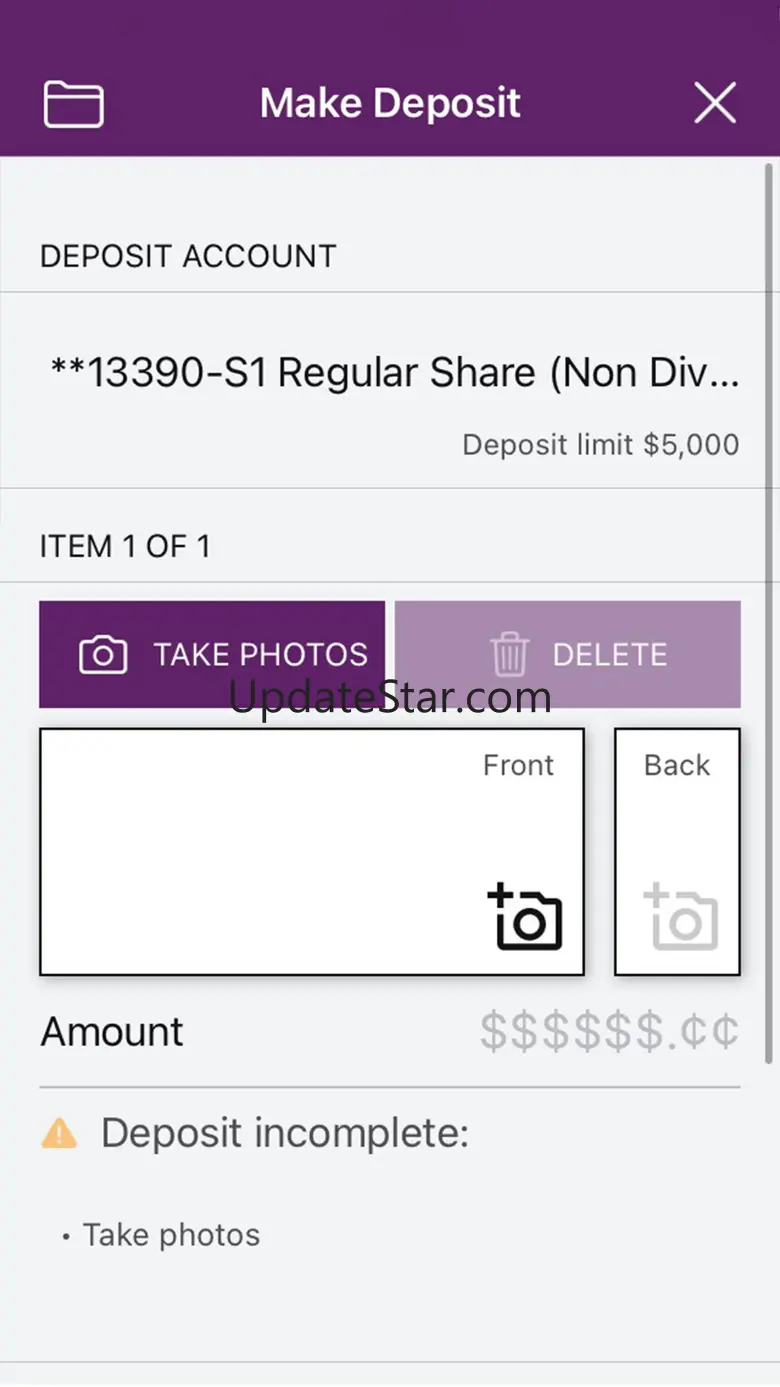Tap the add-photo camera icon for Front
Image resolution: width=780 pixels, height=1387 pixels.
tap(526, 916)
